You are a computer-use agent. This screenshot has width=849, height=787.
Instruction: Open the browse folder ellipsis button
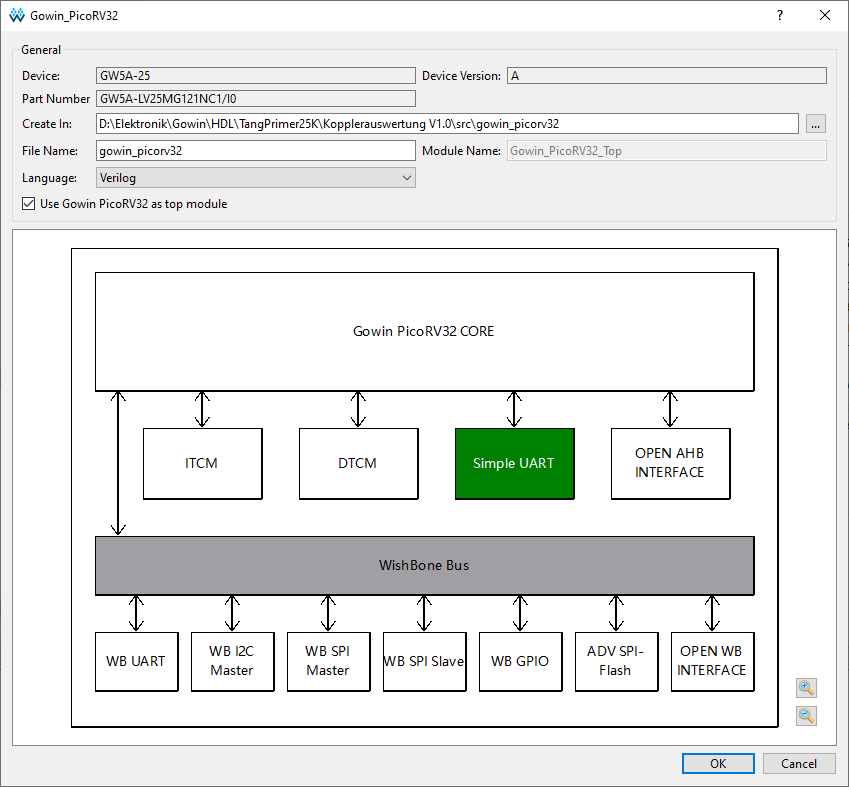[x=815, y=124]
